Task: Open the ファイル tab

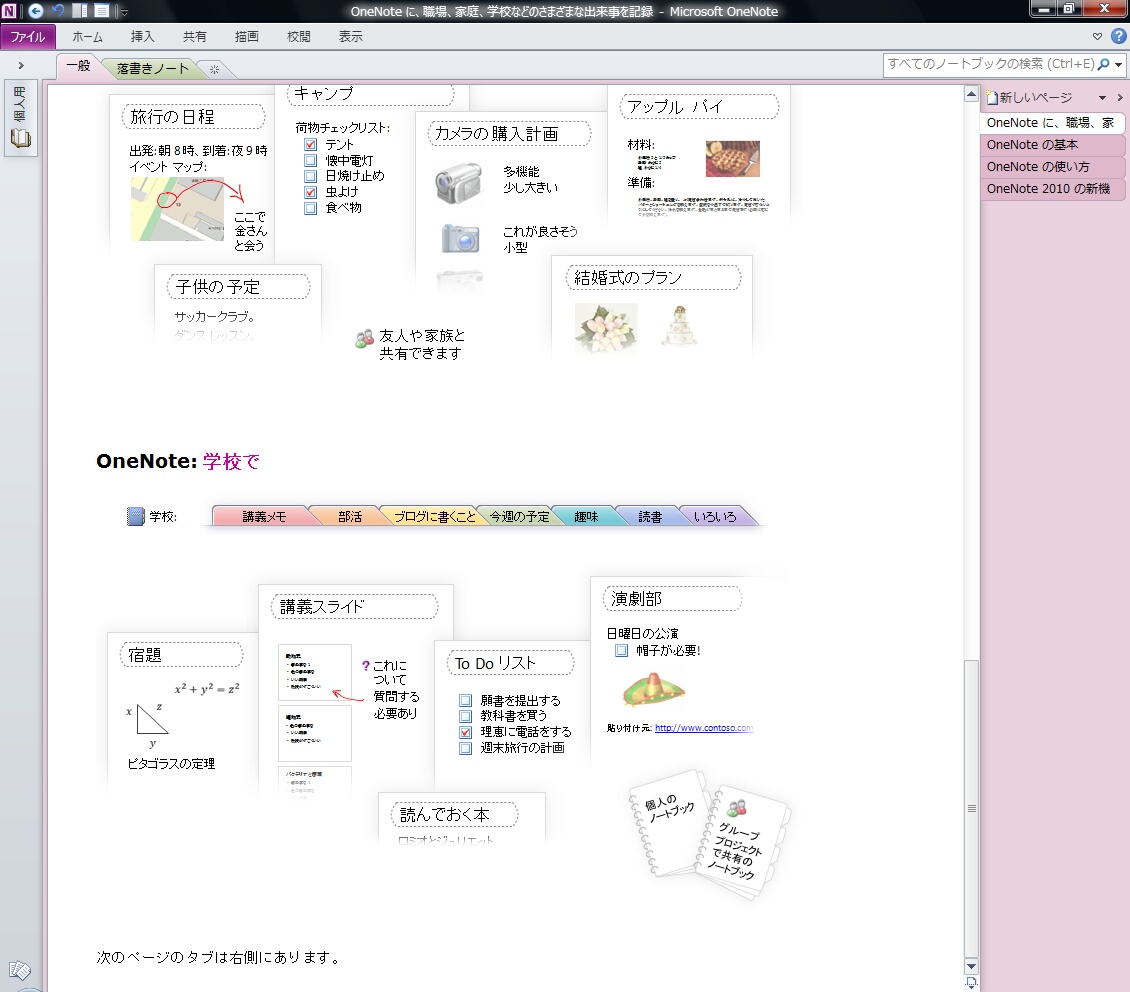Action: click(27, 37)
